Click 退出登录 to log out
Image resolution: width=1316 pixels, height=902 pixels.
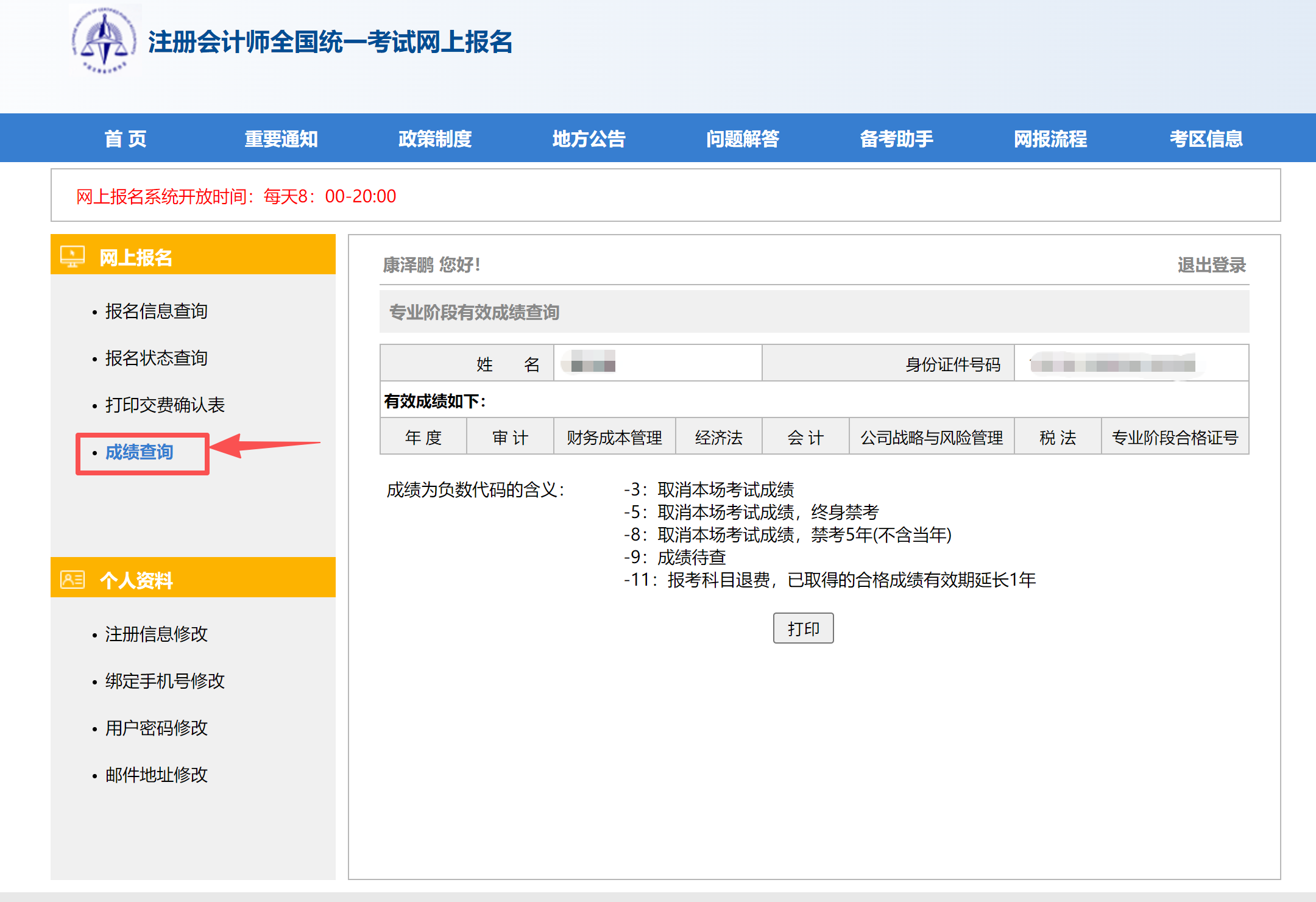1211,265
